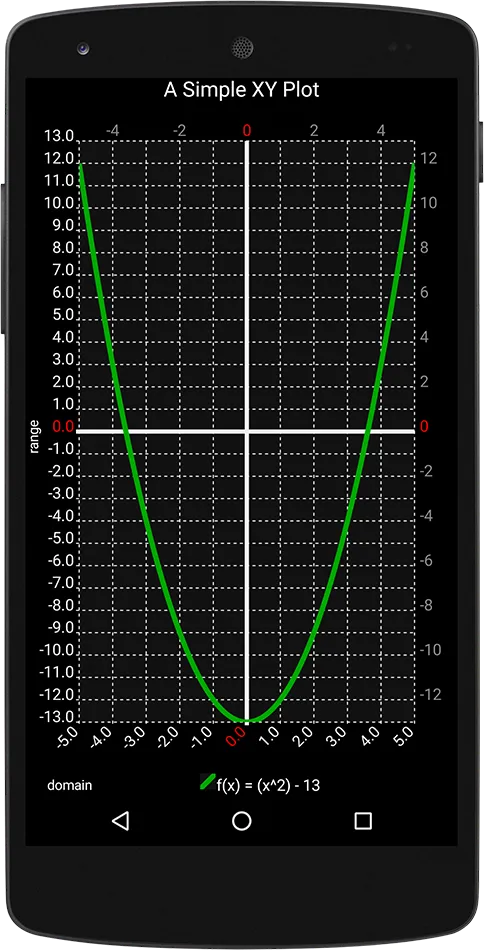Click the left axis label 12.0

point(59,158)
